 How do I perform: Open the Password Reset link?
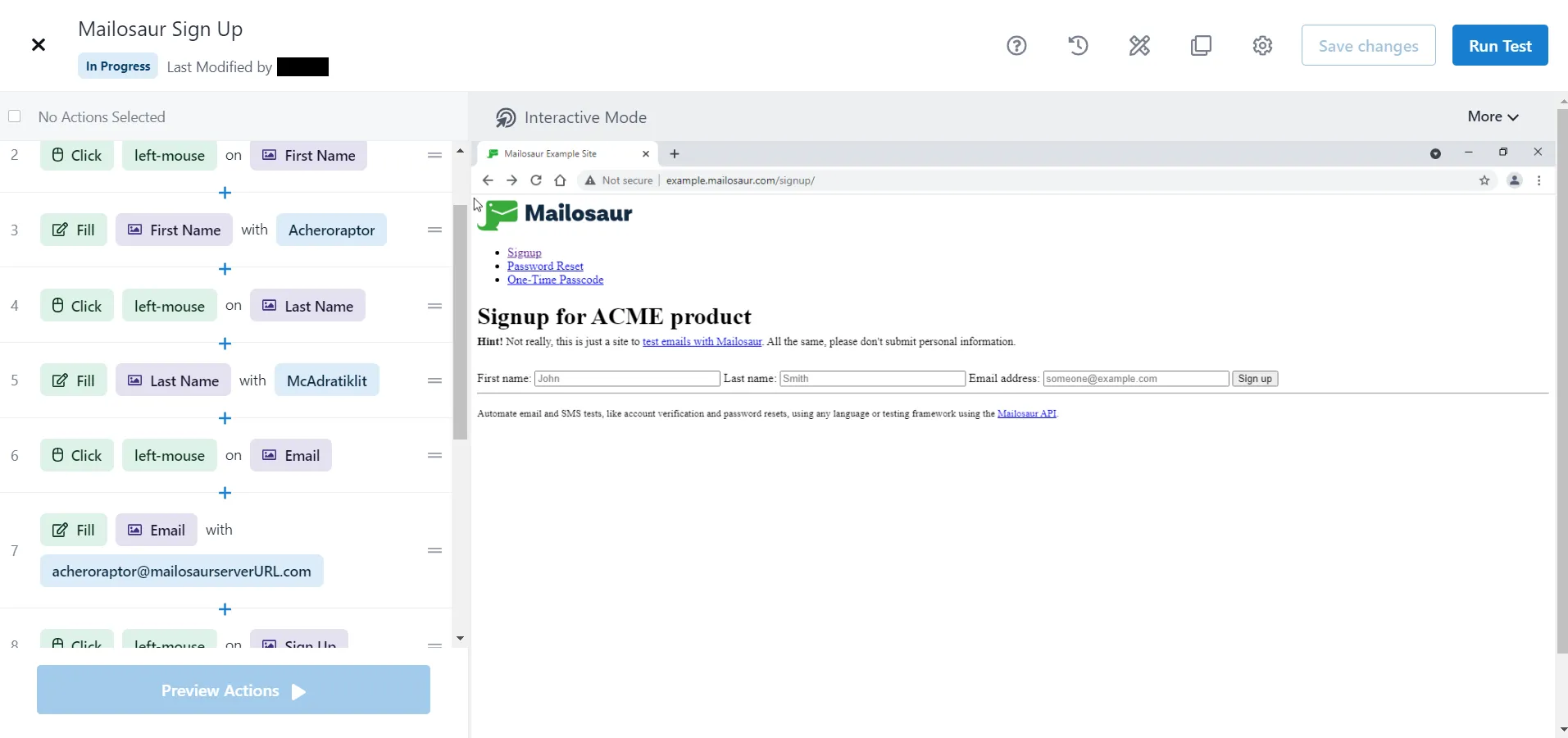point(545,266)
